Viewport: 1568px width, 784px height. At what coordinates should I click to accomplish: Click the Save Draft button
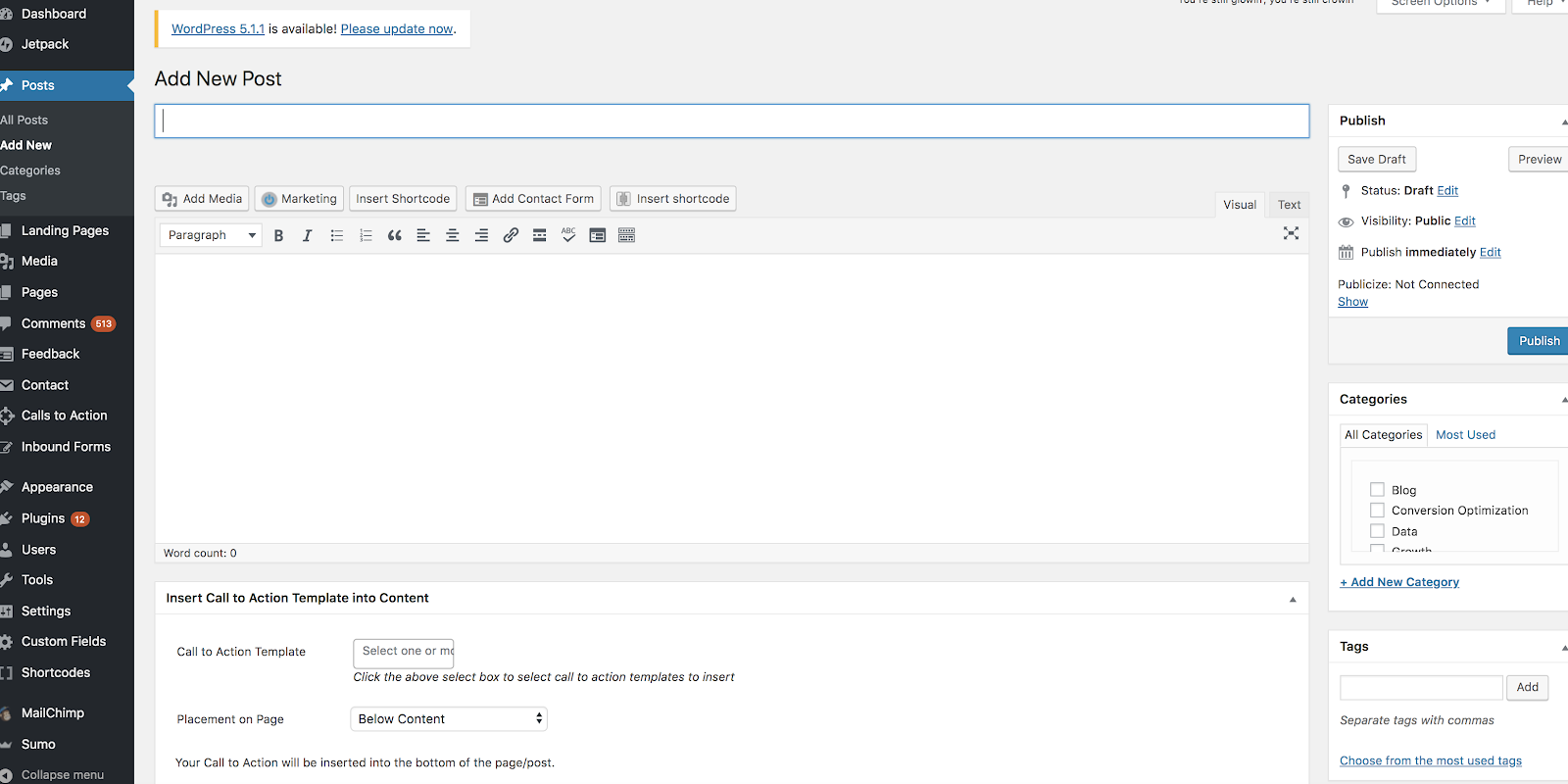pos(1376,159)
